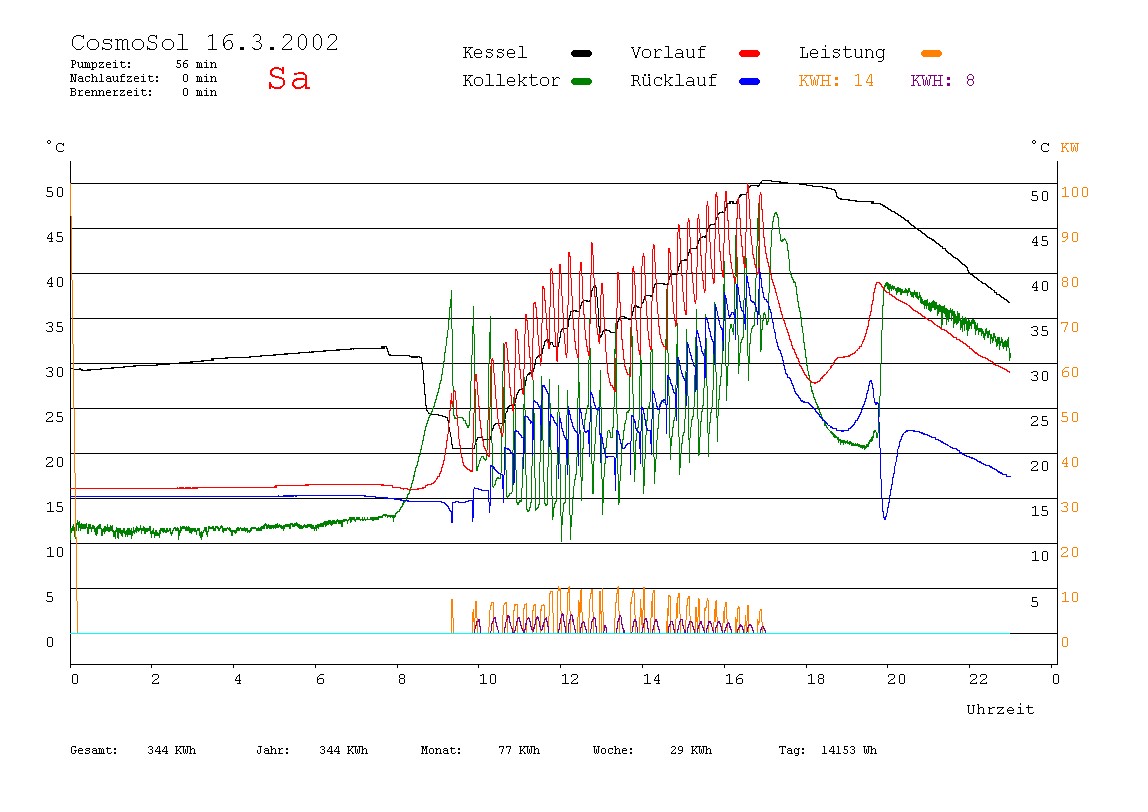
Task: Select the purple "KWH: 8" reading
Action: click(942, 81)
